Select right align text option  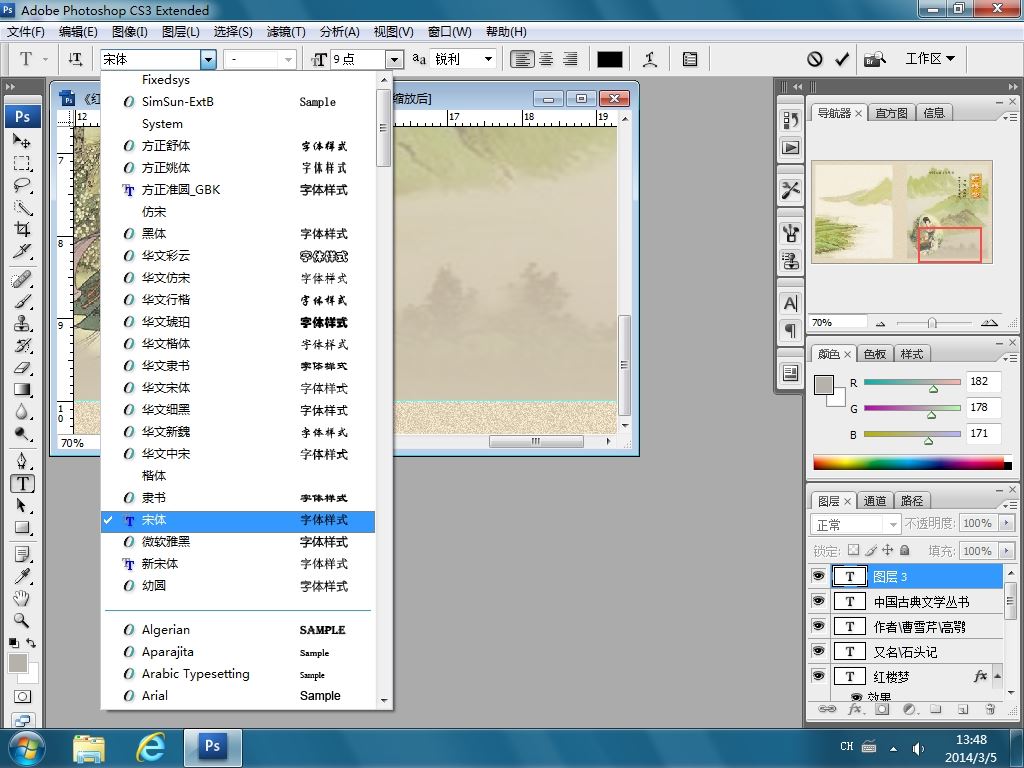pyautogui.click(x=570, y=59)
